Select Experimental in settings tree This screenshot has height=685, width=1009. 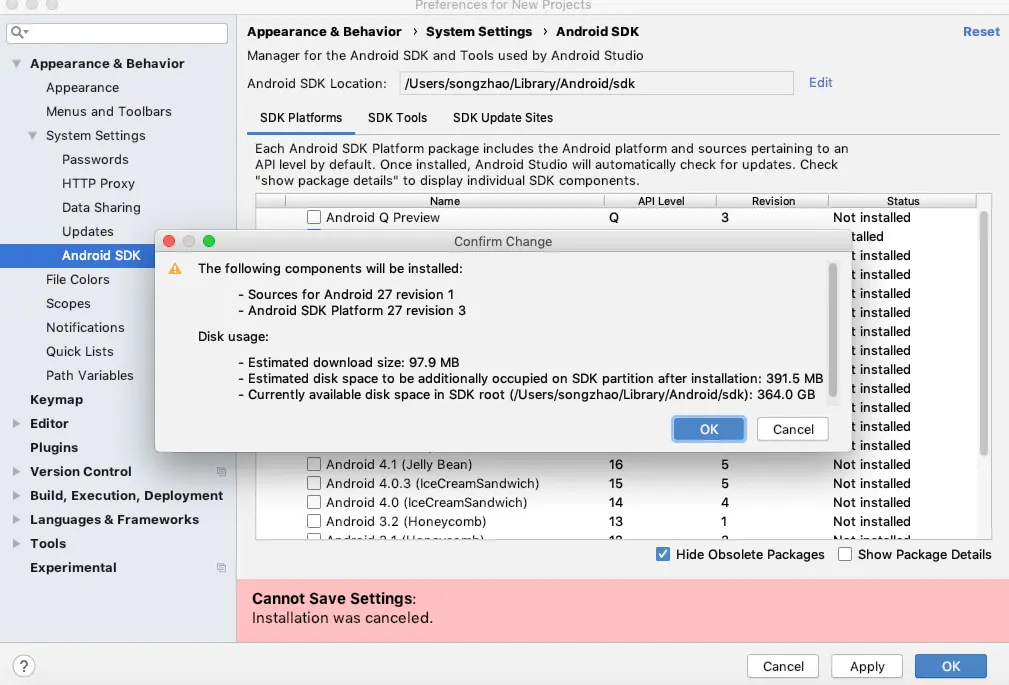73,567
